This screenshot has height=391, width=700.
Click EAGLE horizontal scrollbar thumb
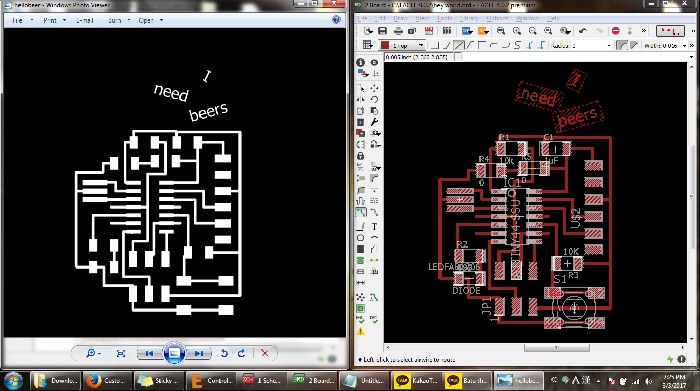coord(557,347)
